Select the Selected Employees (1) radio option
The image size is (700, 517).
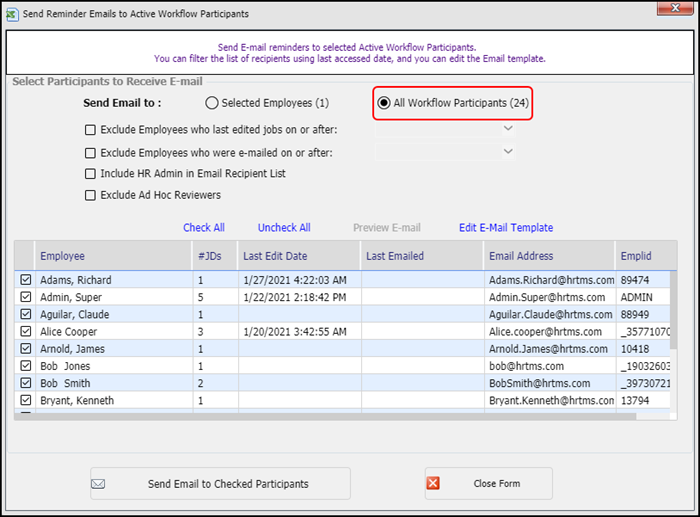coord(211,103)
